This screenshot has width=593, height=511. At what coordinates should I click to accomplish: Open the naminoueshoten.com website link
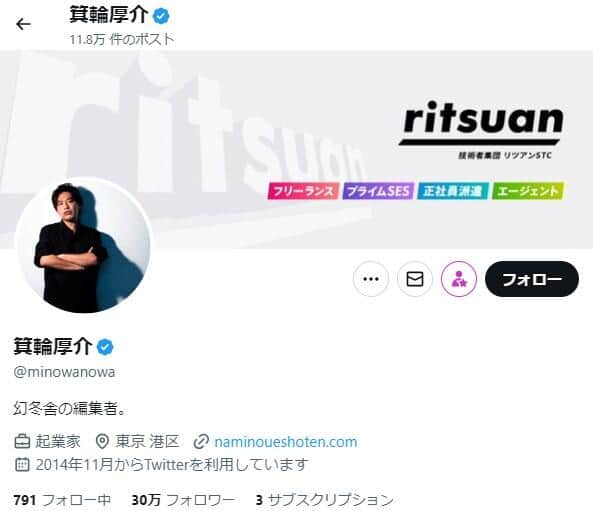pyautogui.click(x=286, y=442)
